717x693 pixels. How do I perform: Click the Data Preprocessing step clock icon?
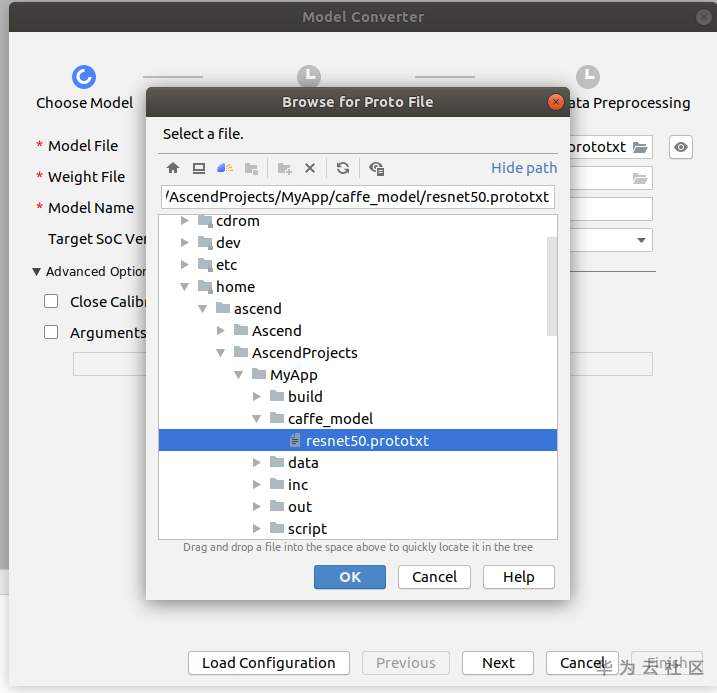[588, 77]
